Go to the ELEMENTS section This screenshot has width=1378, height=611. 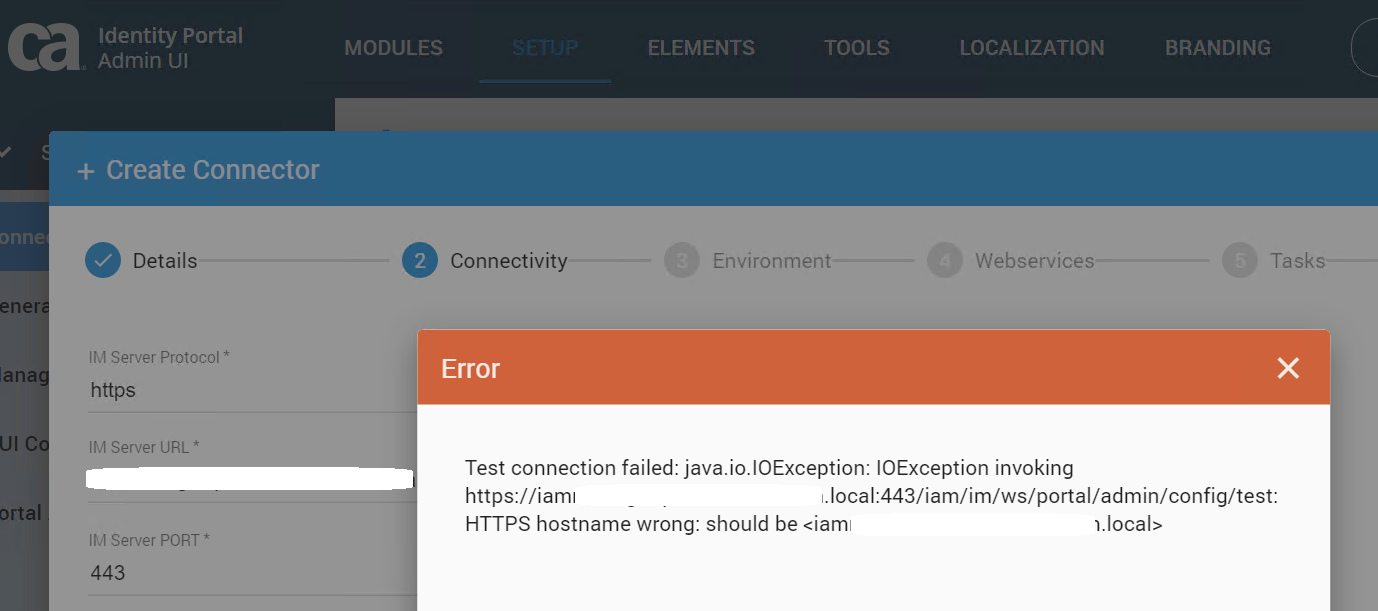click(x=701, y=48)
